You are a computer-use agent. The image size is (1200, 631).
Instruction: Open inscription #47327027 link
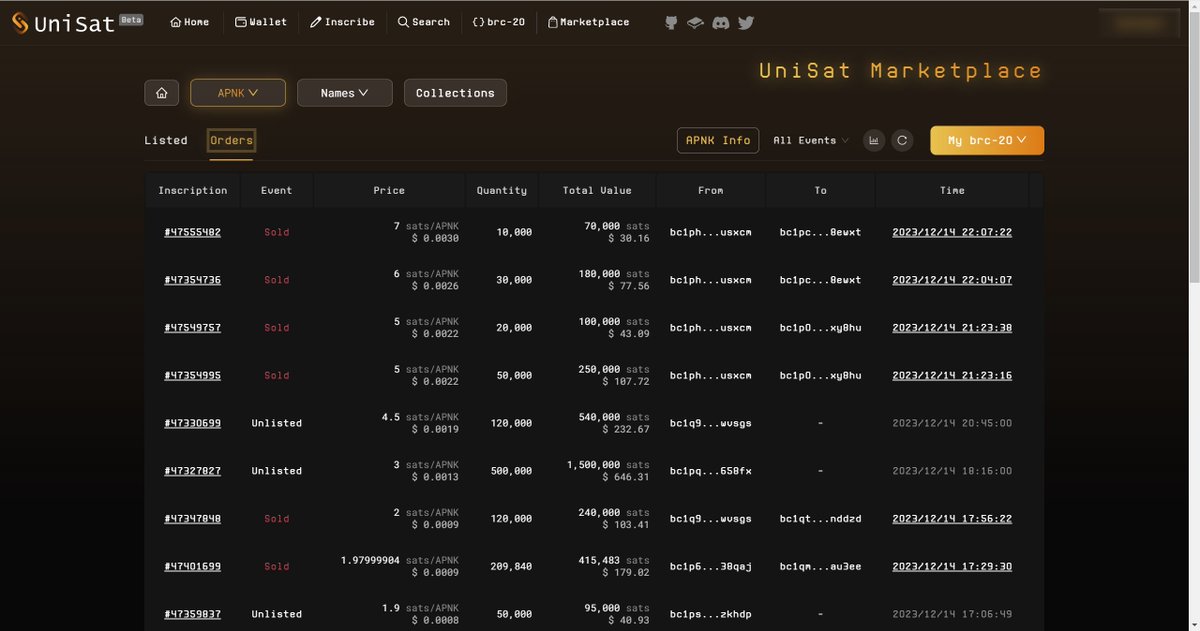click(x=193, y=471)
